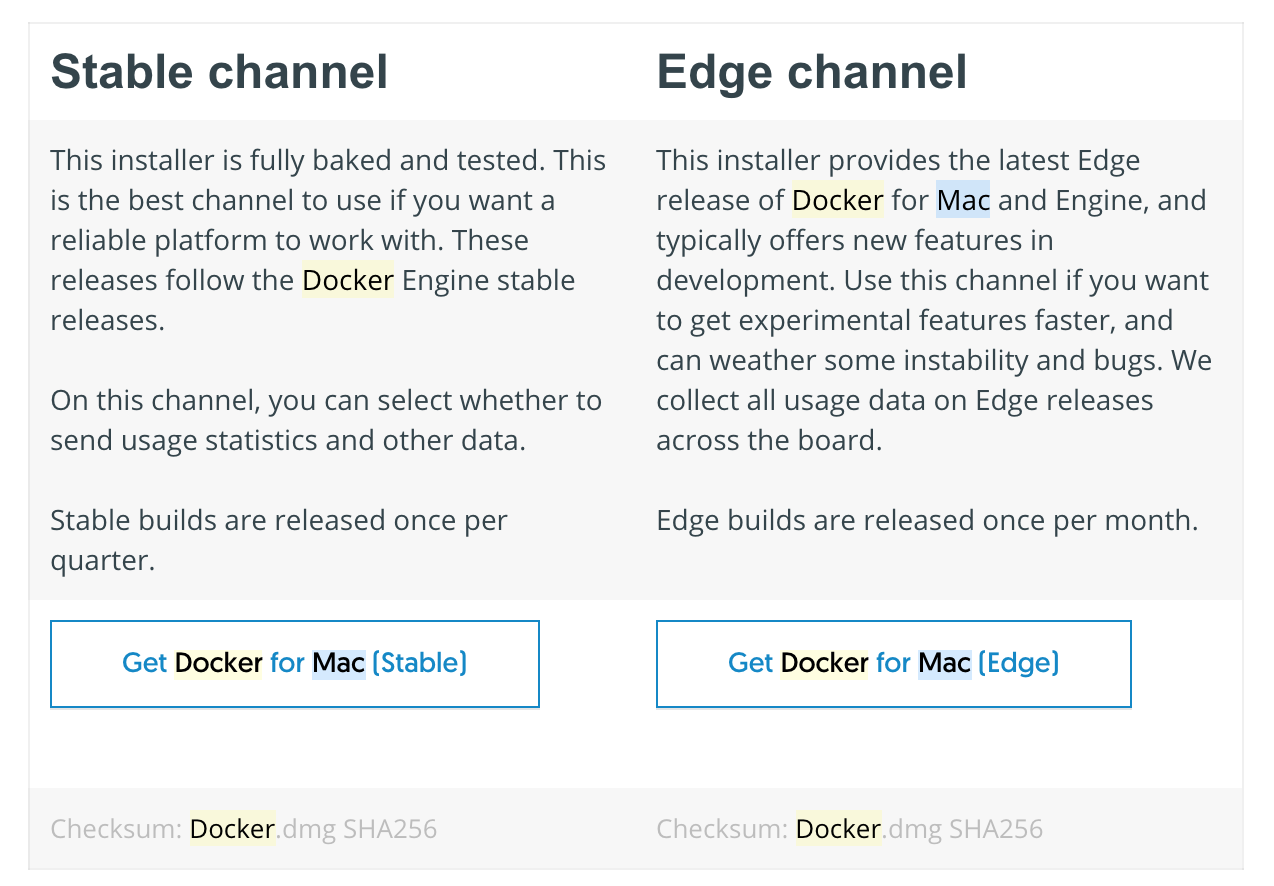This screenshot has width=1274, height=886.
Task: Click highlighted Docker word inside Edge button
Action: 824,663
